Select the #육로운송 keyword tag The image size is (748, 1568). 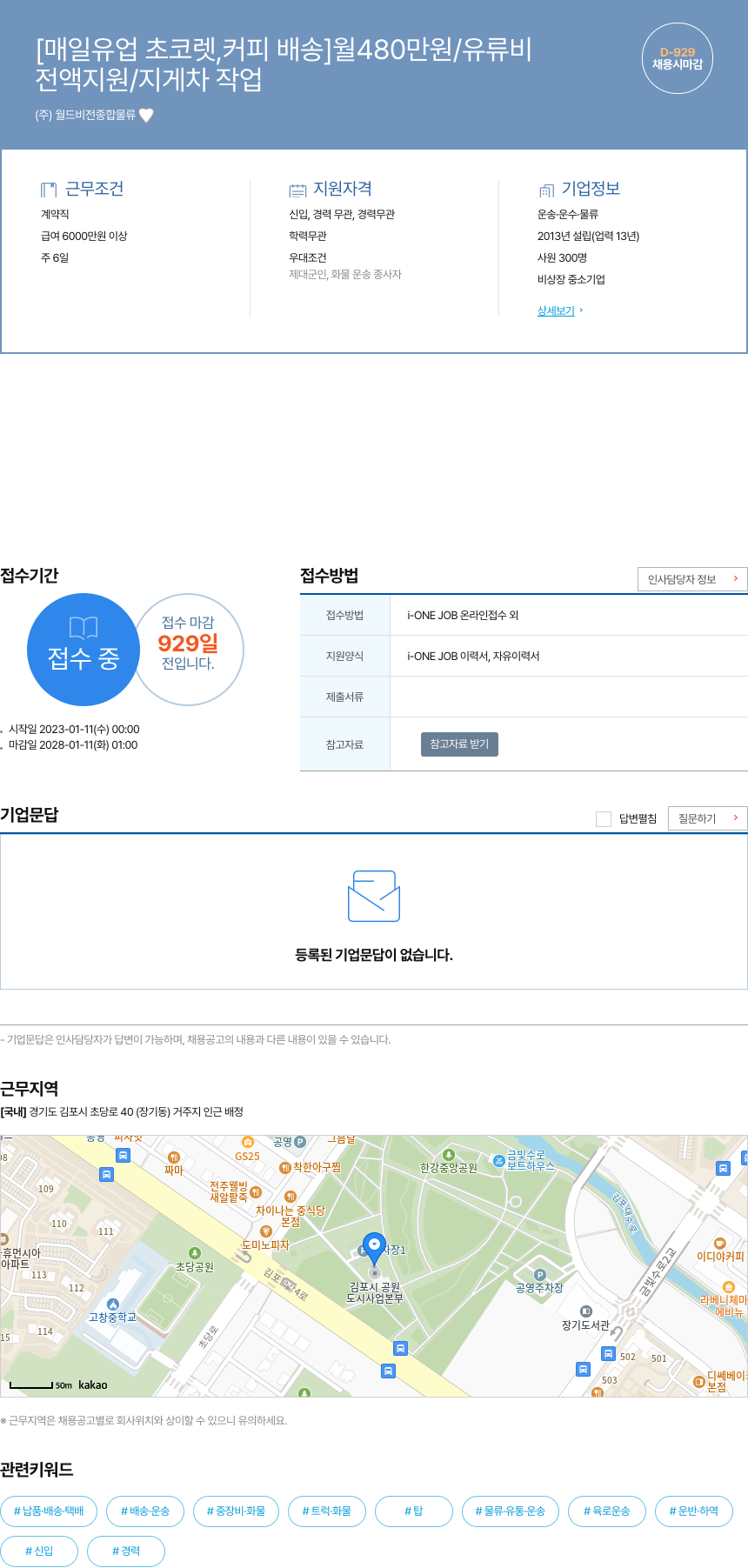607,1511
